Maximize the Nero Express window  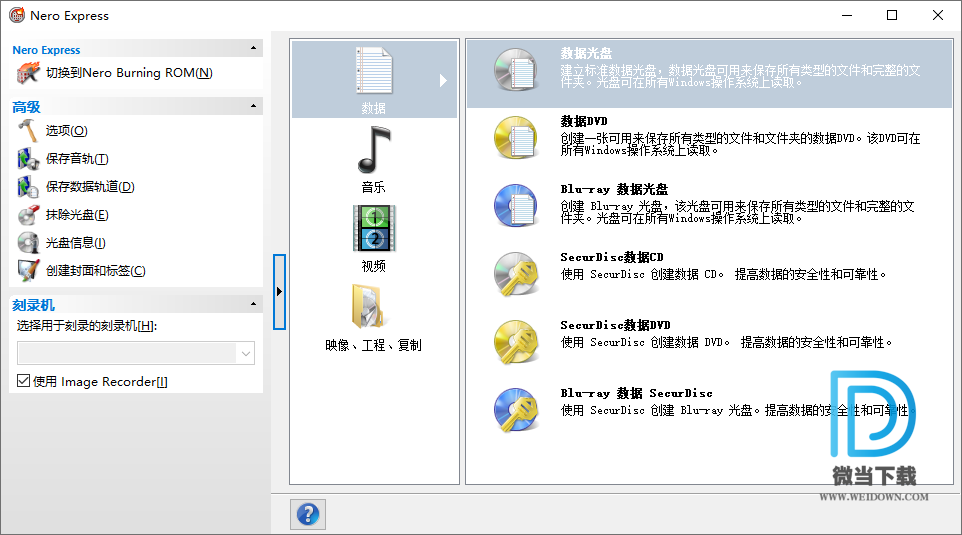pos(892,15)
